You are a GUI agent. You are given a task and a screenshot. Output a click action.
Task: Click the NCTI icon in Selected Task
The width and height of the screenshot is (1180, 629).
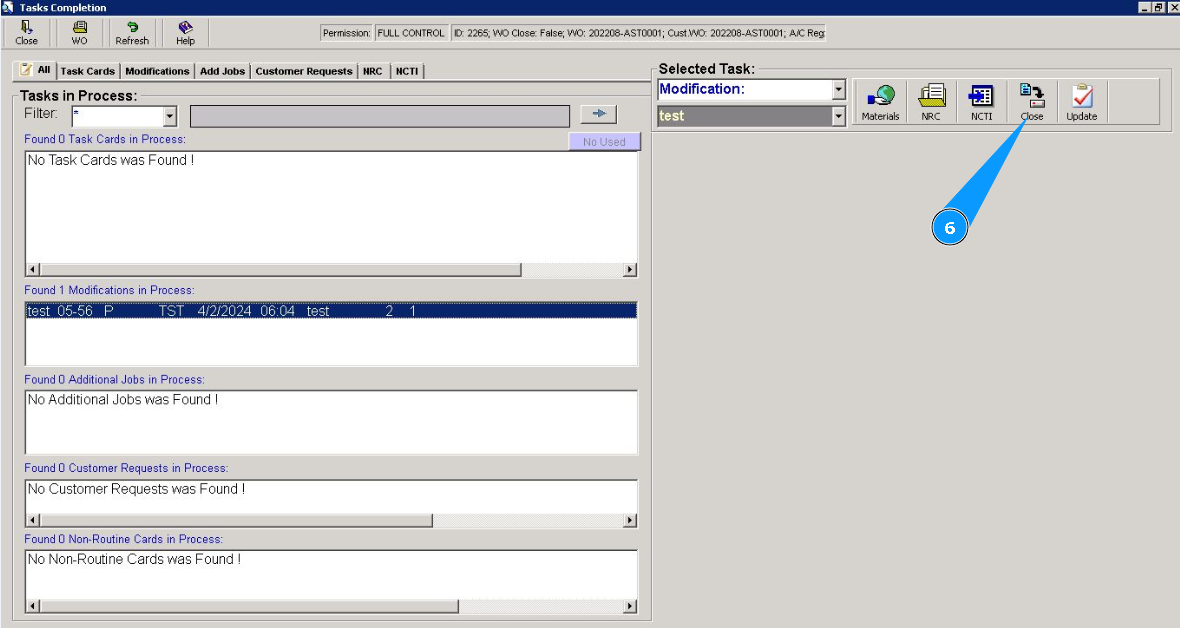[x=981, y=102]
